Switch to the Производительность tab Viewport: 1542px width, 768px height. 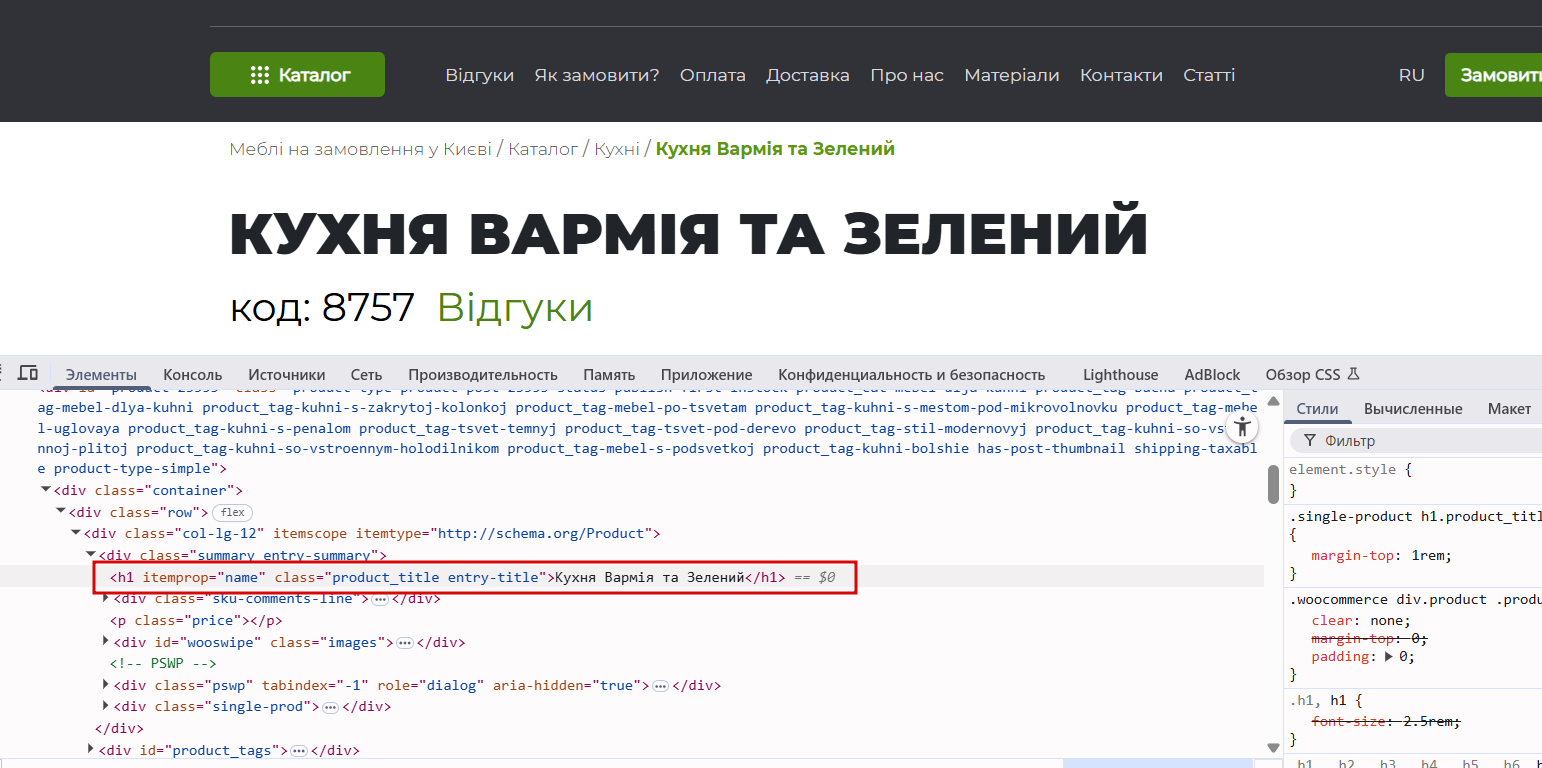483,375
